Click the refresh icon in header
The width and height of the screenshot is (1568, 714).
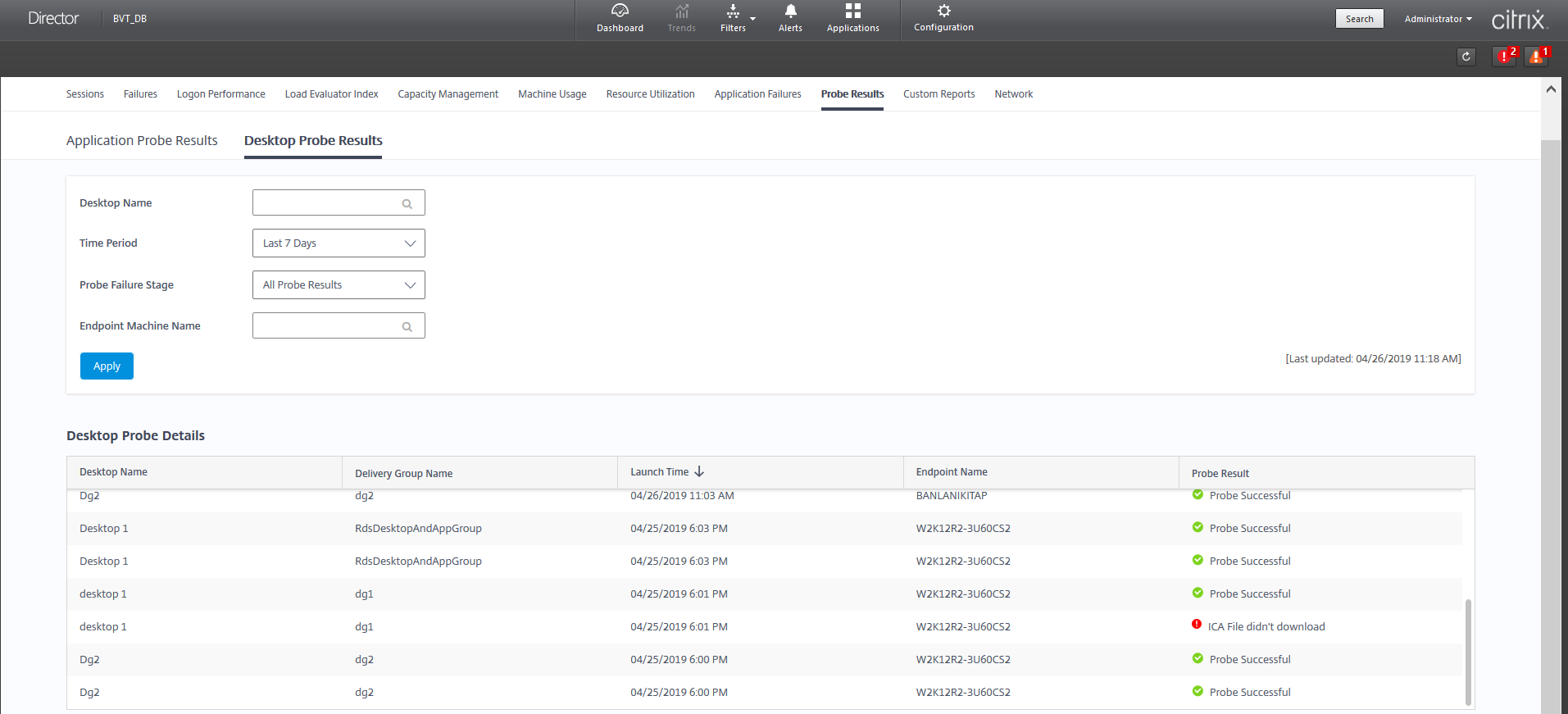(x=1466, y=57)
